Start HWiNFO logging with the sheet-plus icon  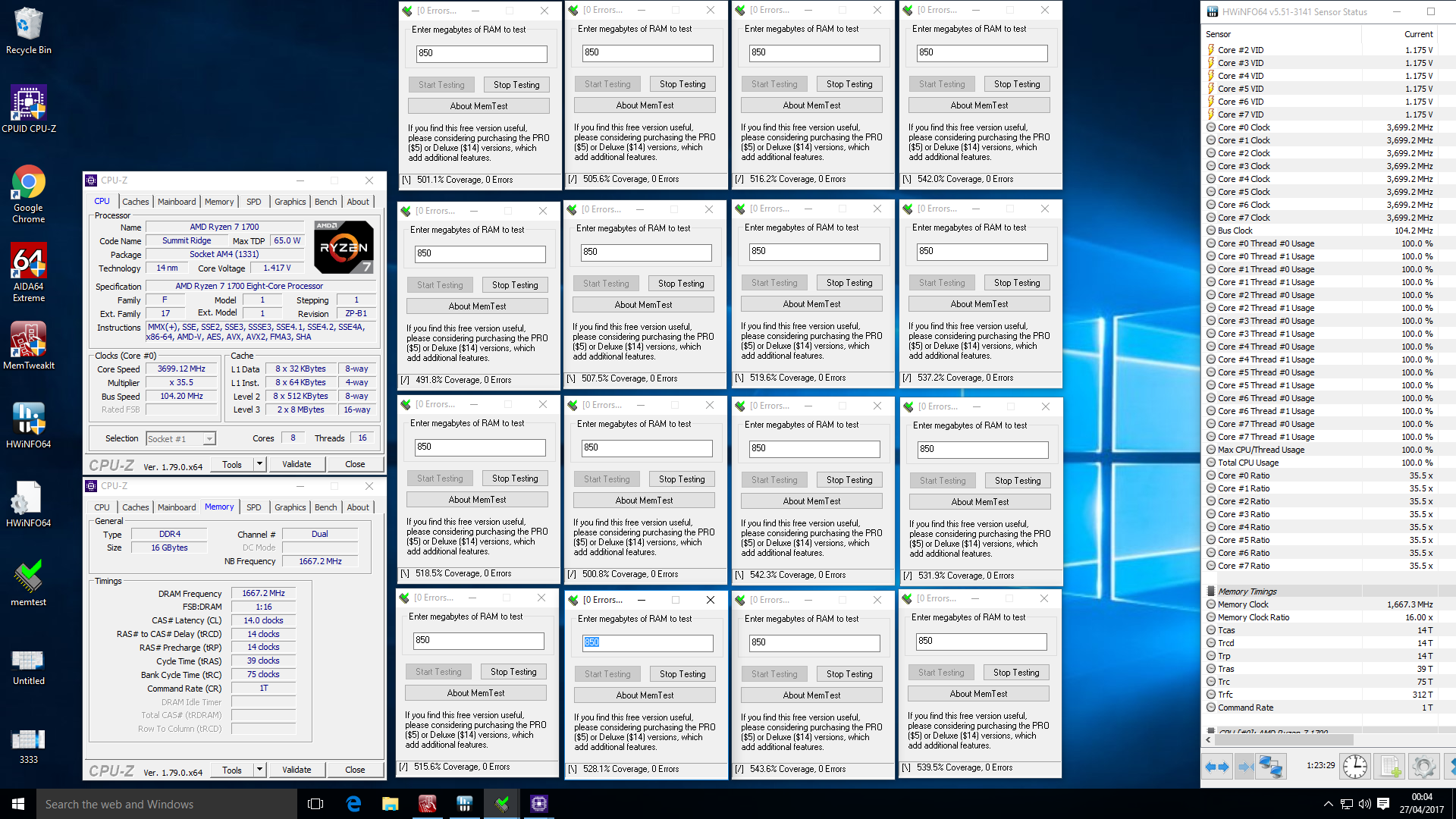click(x=1389, y=767)
